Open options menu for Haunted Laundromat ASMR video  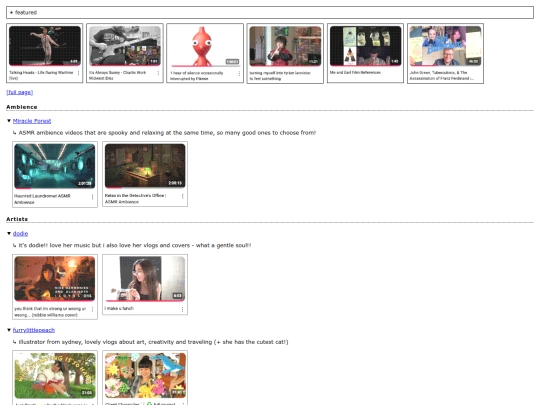click(x=92, y=197)
